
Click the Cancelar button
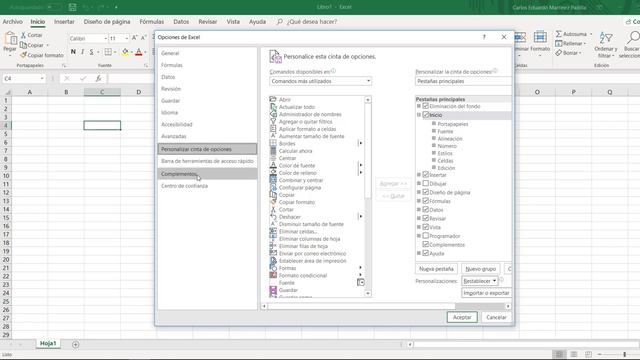pyautogui.click(x=496, y=317)
